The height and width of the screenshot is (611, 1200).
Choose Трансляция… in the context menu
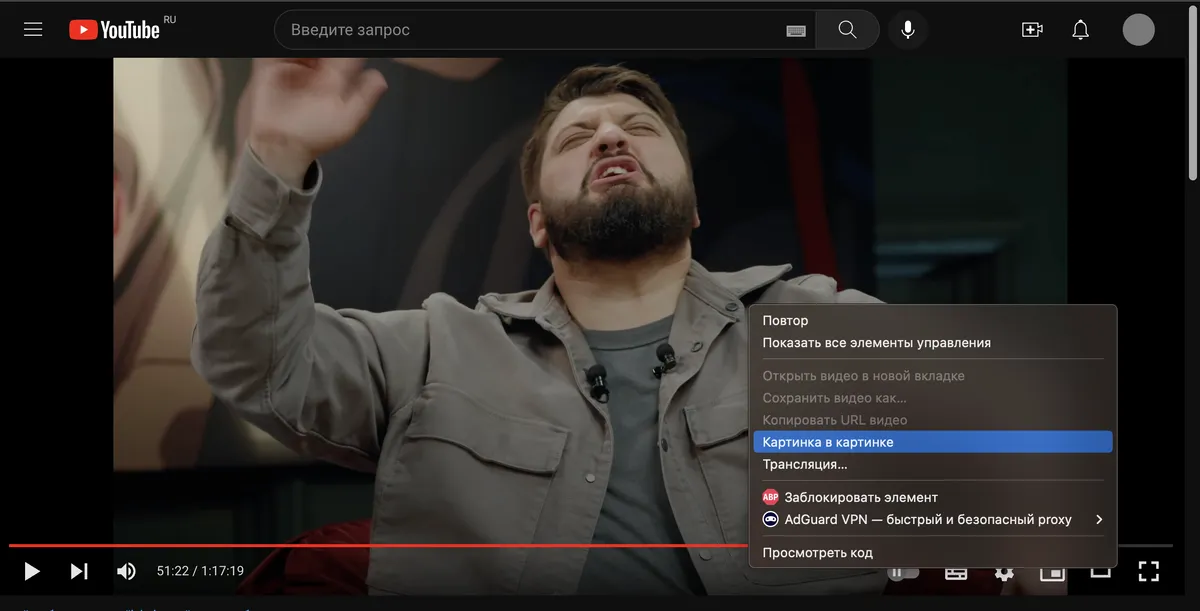click(933, 464)
